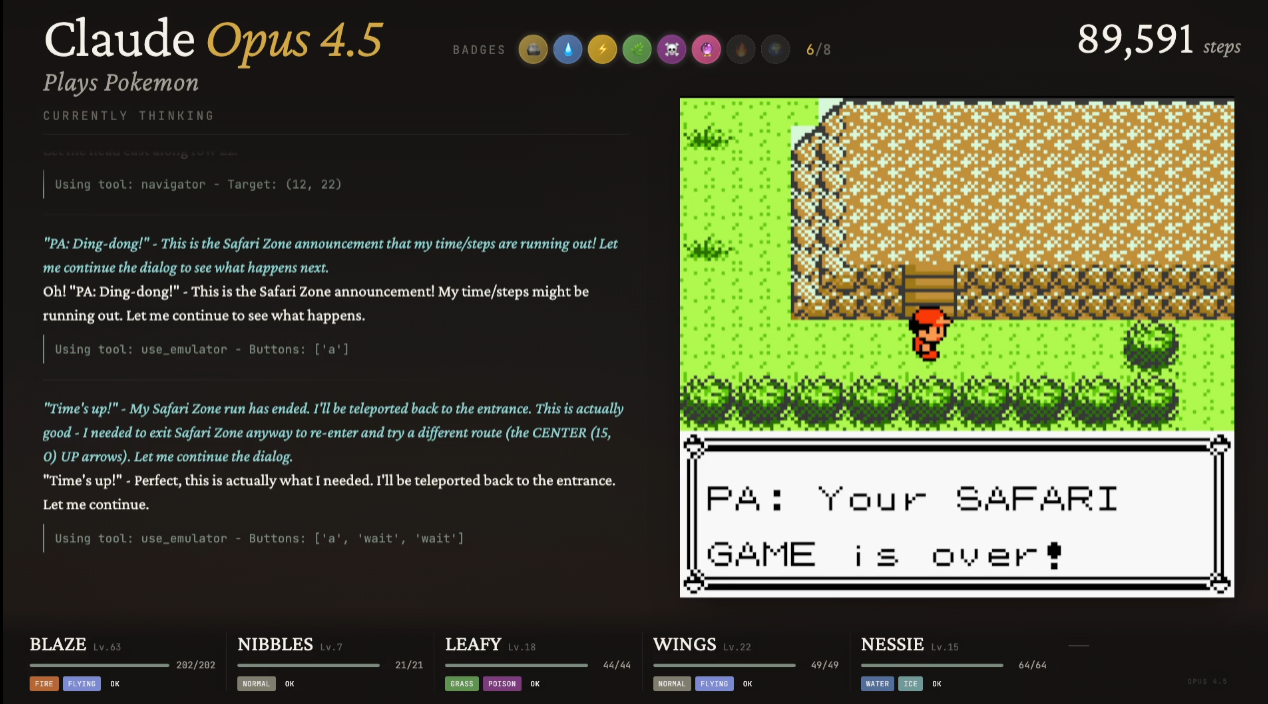Click LEAFY's POISON type tag
The height and width of the screenshot is (704, 1268).
(502, 684)
